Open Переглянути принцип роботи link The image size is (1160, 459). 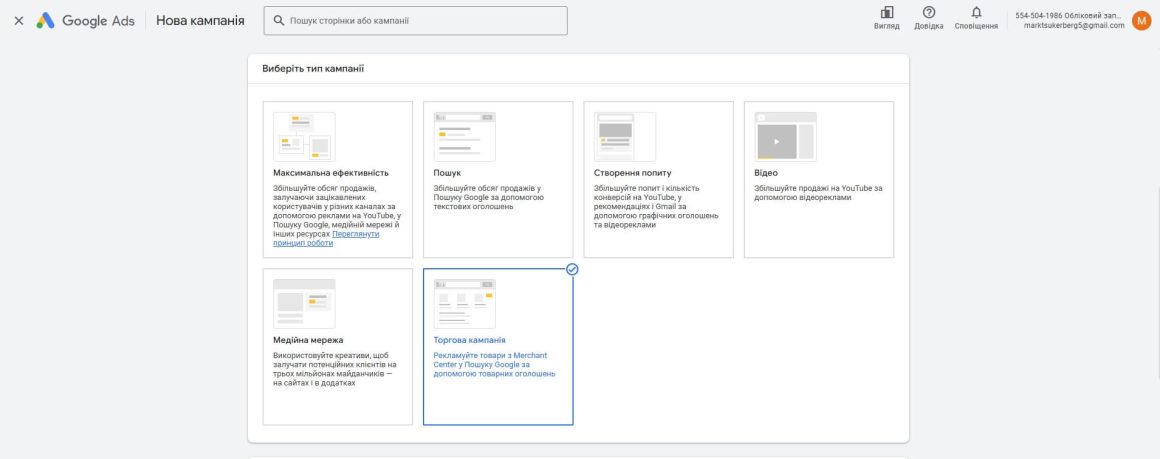[326, 238]
